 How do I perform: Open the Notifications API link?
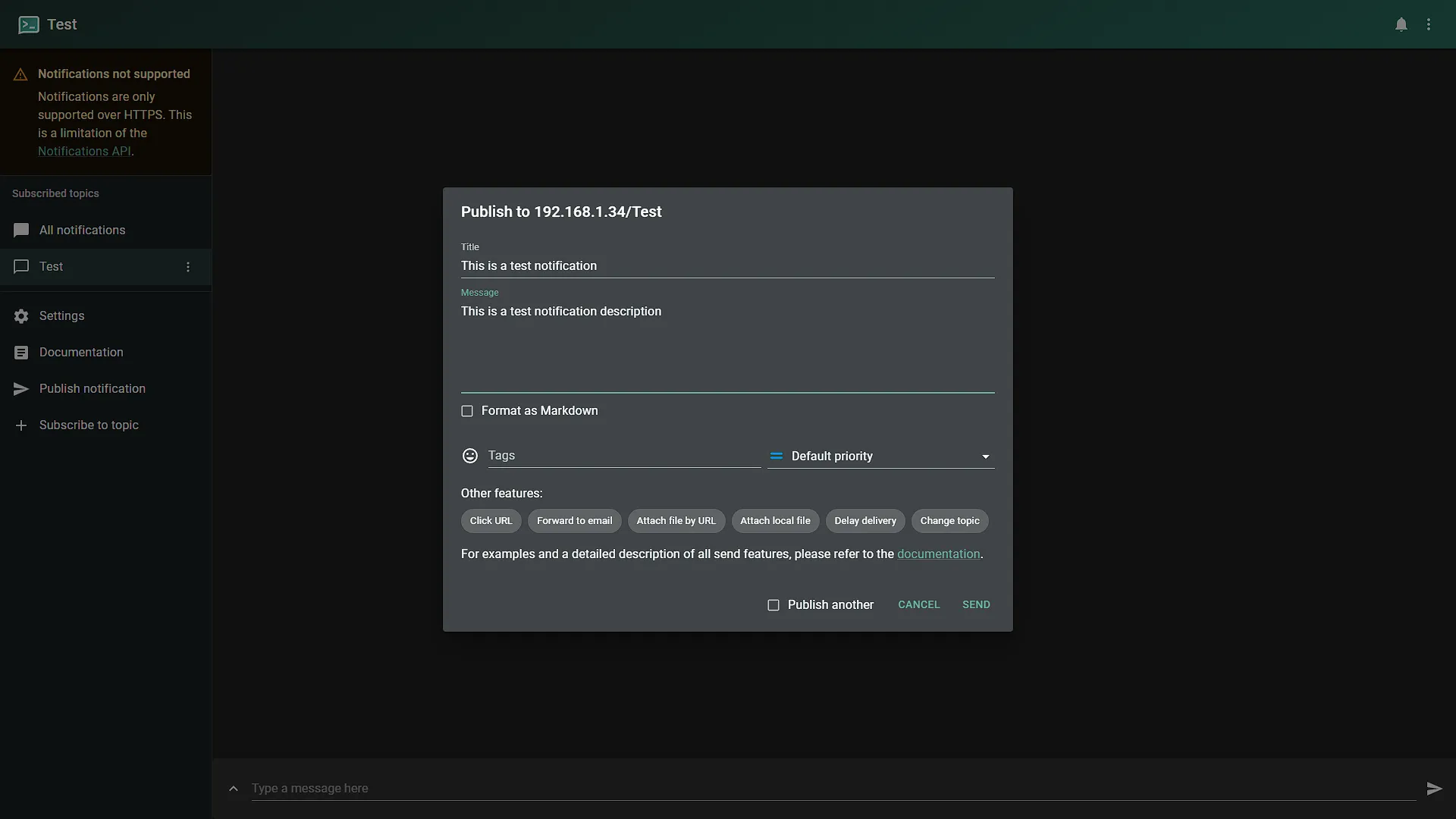(84, 152)
